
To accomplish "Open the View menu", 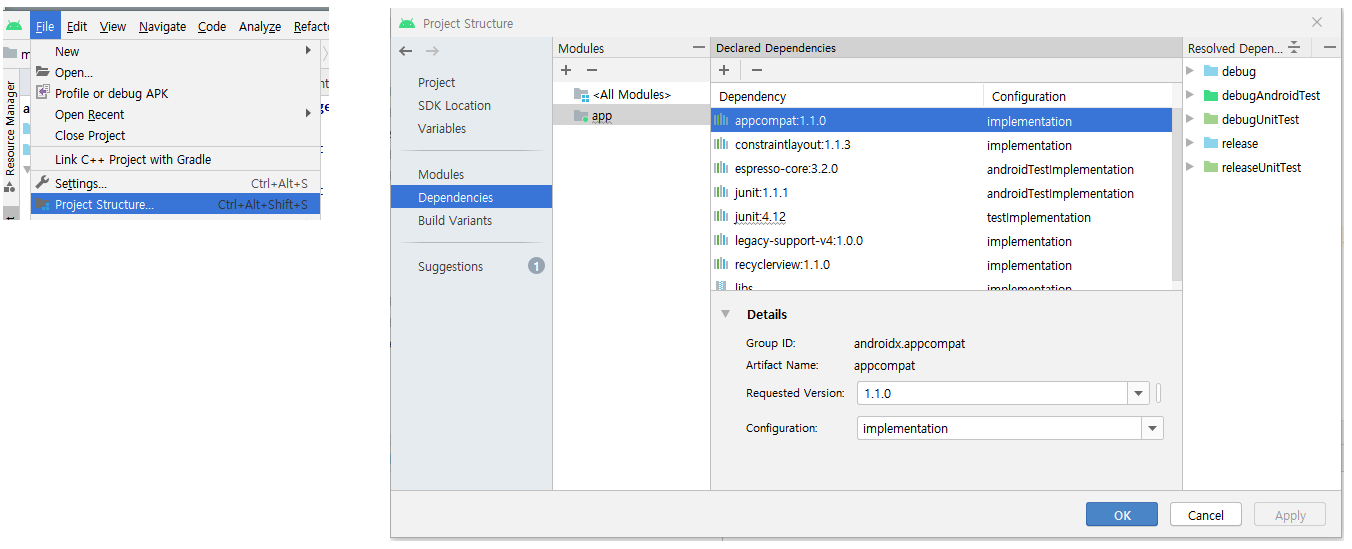I will pos(113,26).
